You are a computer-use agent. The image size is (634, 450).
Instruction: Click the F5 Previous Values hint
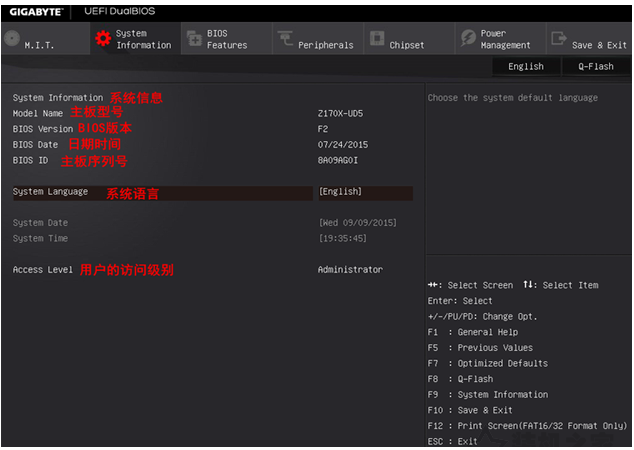click(x=480, y=348)
